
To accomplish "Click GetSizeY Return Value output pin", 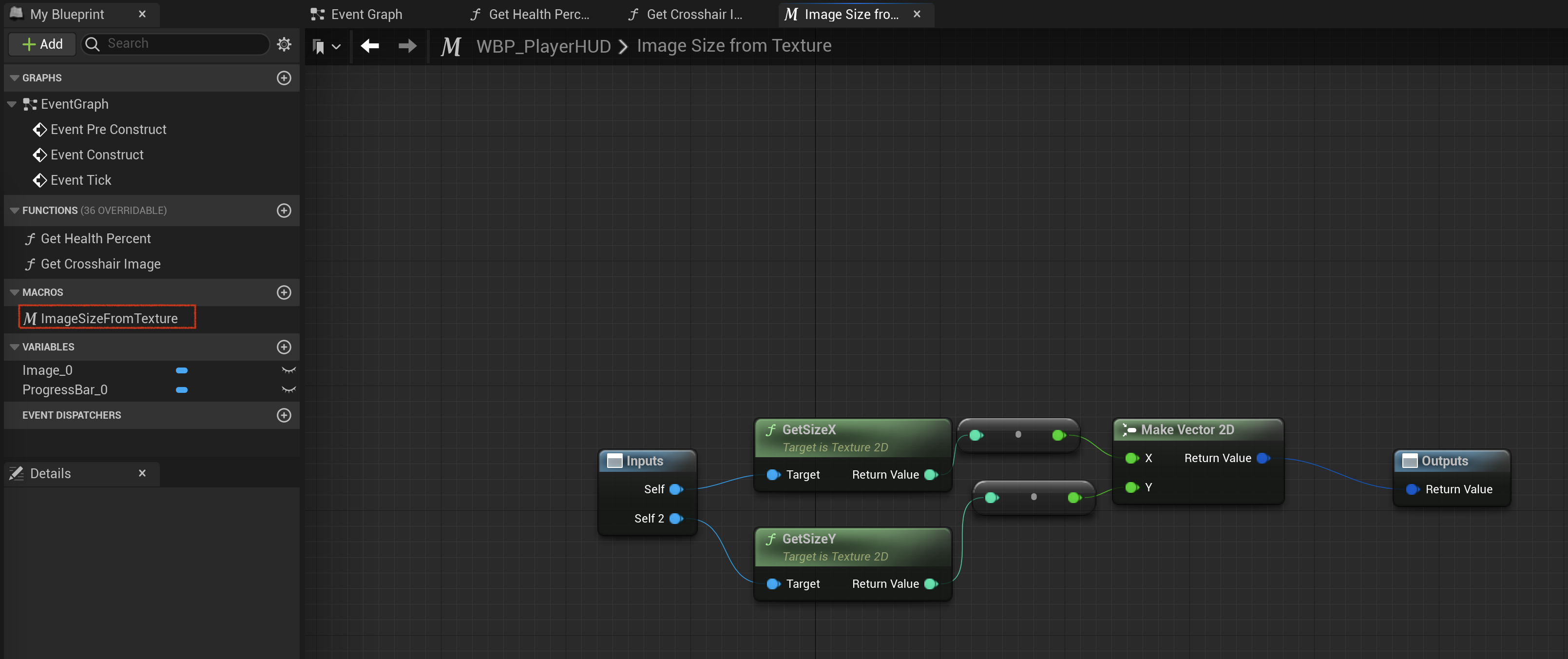I will [931, 583].
